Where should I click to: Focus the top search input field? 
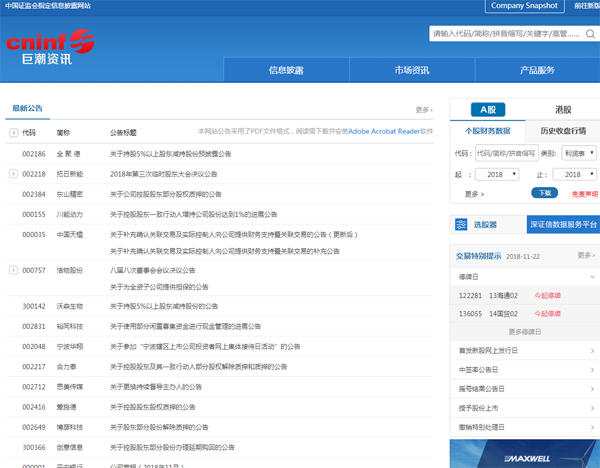point(506,34)
